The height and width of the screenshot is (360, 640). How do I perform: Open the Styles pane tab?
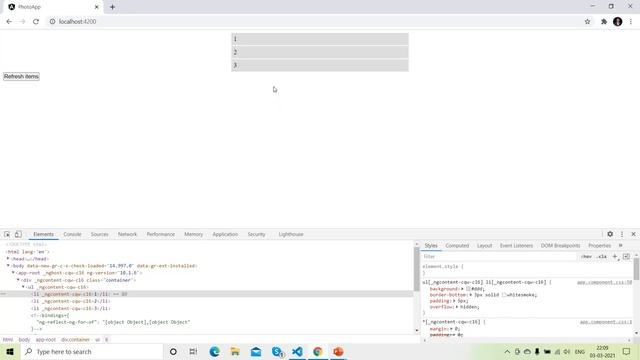click(431, 246)
